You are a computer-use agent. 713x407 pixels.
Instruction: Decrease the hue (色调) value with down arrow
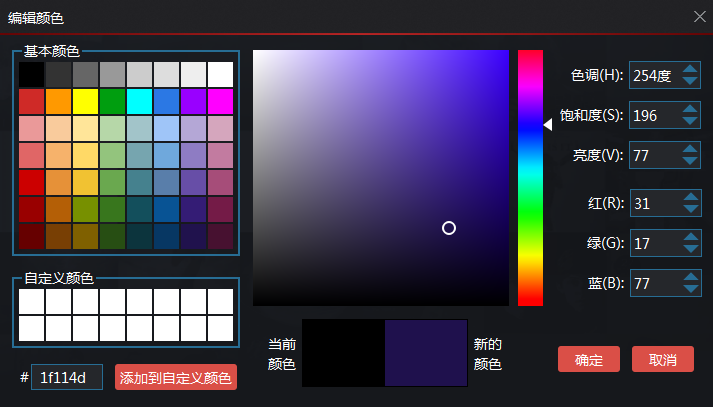click(x=689, y=81)
